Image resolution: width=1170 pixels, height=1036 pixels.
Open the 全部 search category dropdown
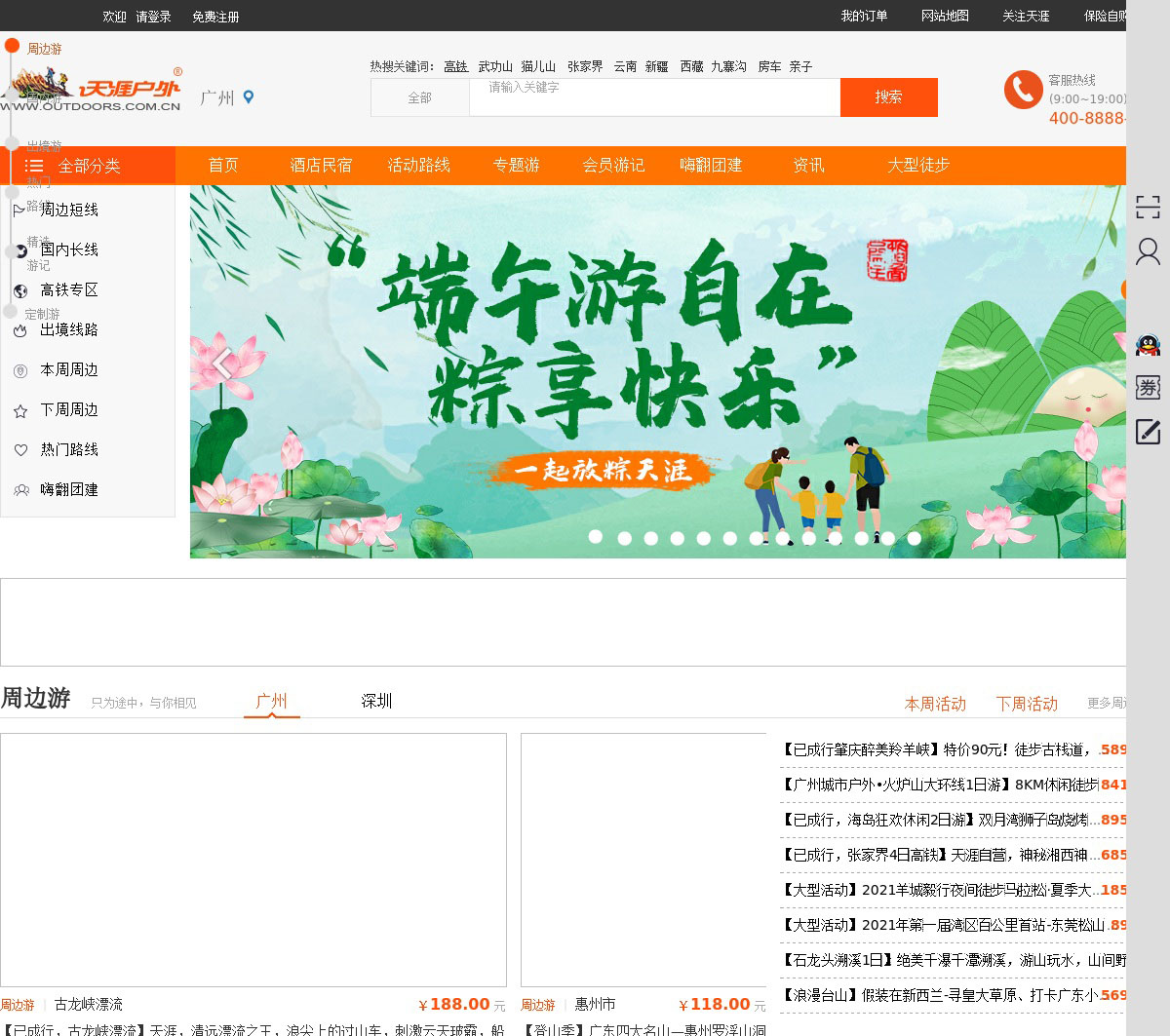click(x=420, y=97)
